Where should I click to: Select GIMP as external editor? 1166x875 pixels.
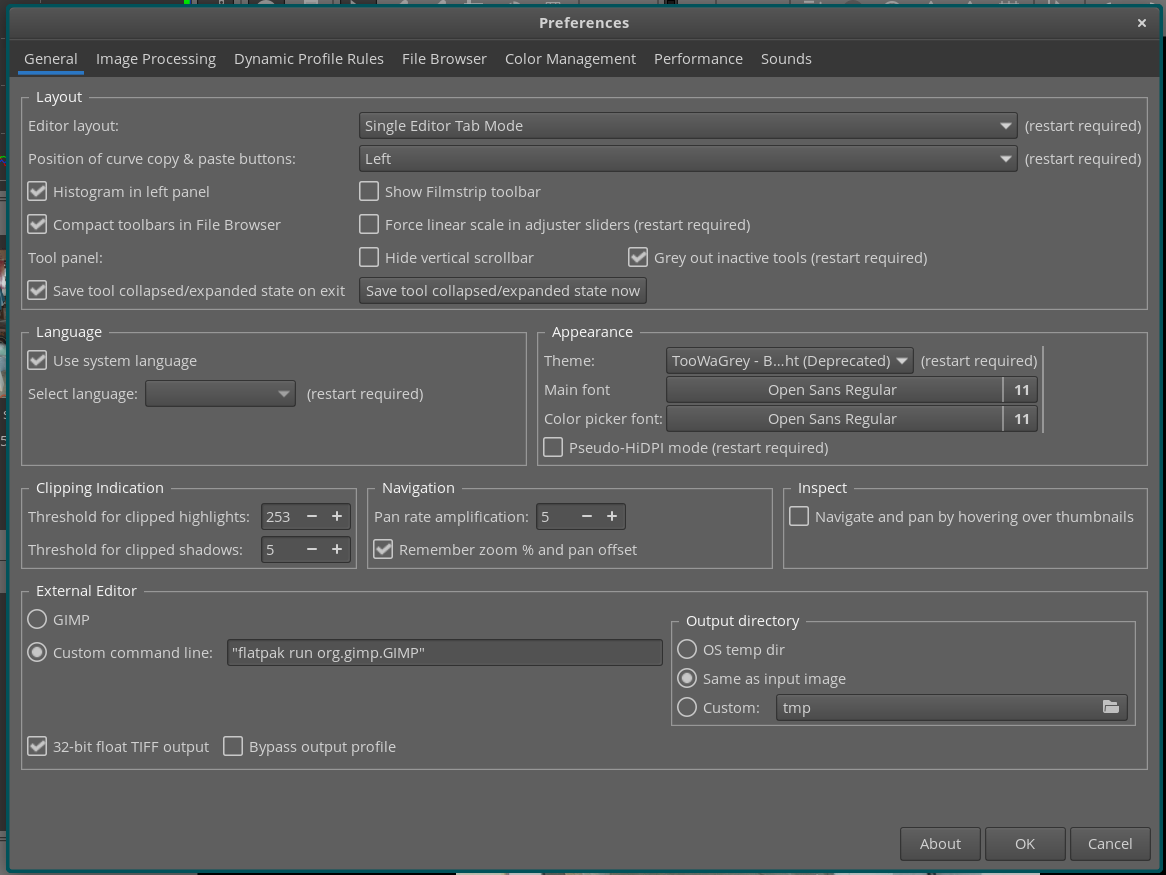coord(38,620)
